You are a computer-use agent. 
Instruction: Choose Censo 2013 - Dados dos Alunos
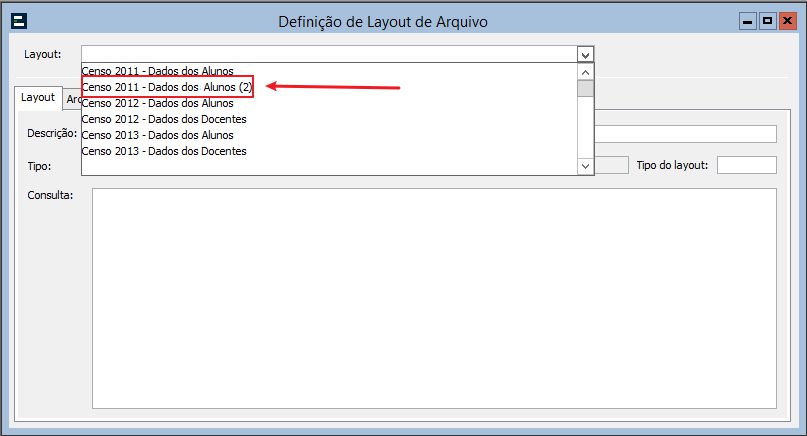click(330, 135)
